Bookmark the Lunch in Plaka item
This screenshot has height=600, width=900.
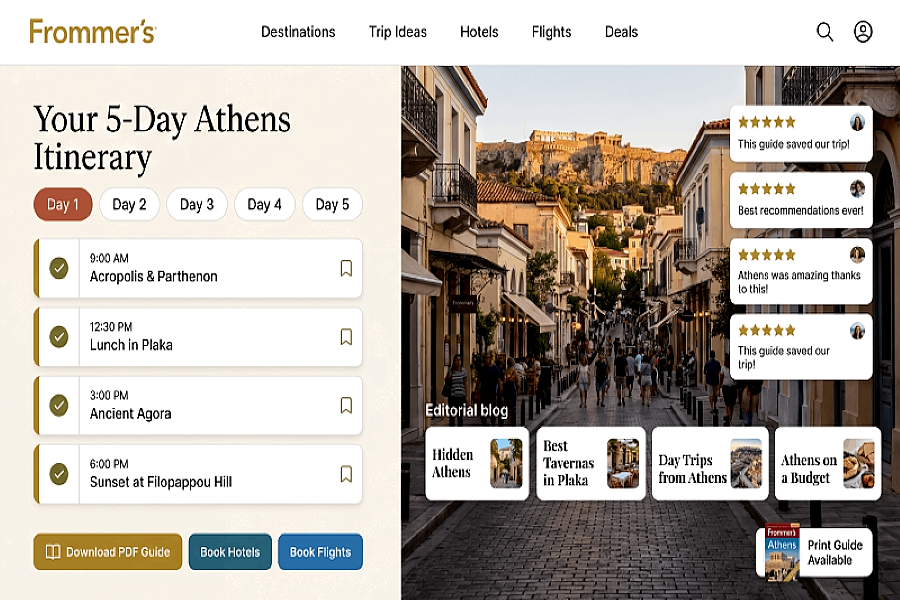[346, 336]
